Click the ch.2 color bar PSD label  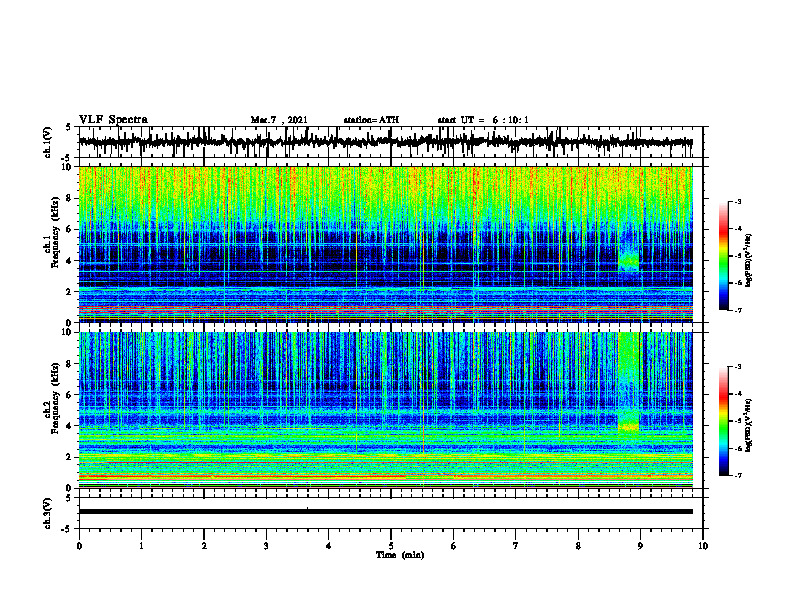tap(749, 425)
